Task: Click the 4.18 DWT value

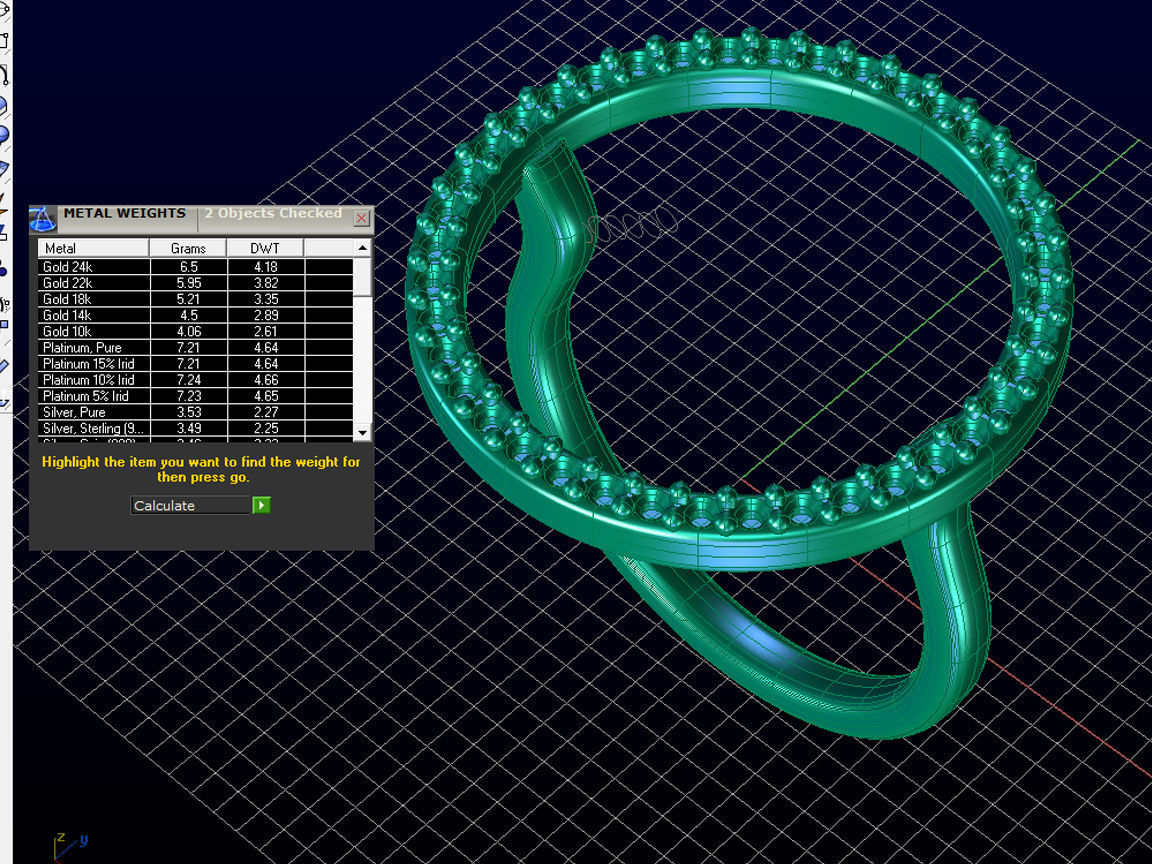Action: pos(266,267)
